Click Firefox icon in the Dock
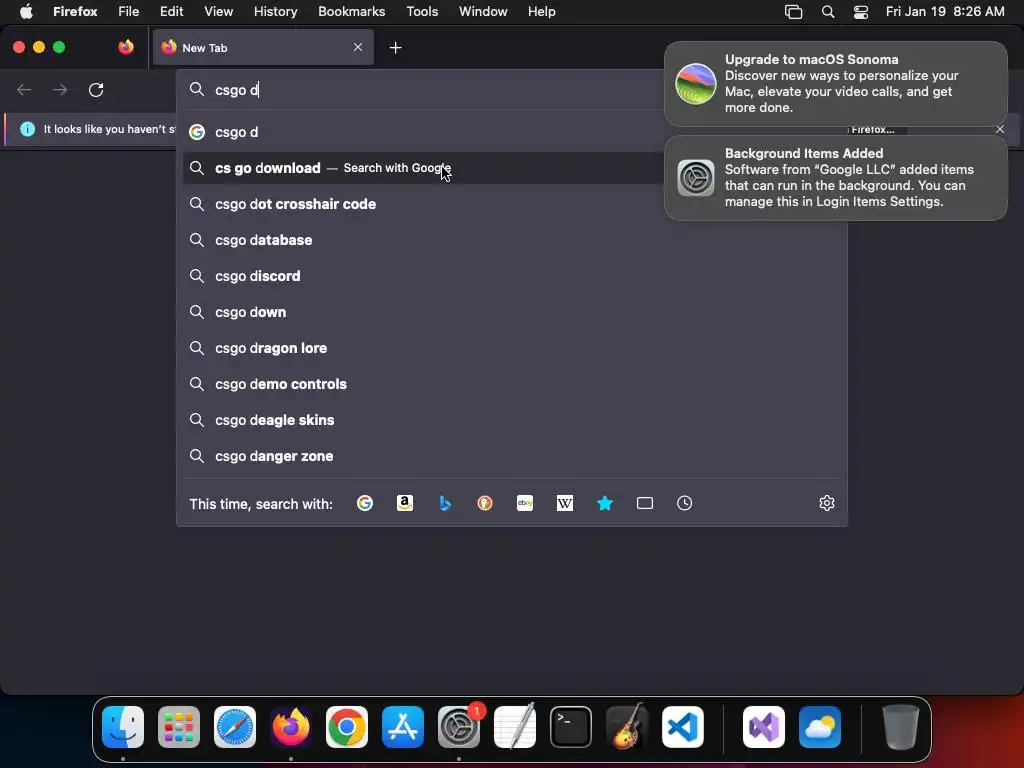1024x768 pixels. click(291, 727)
